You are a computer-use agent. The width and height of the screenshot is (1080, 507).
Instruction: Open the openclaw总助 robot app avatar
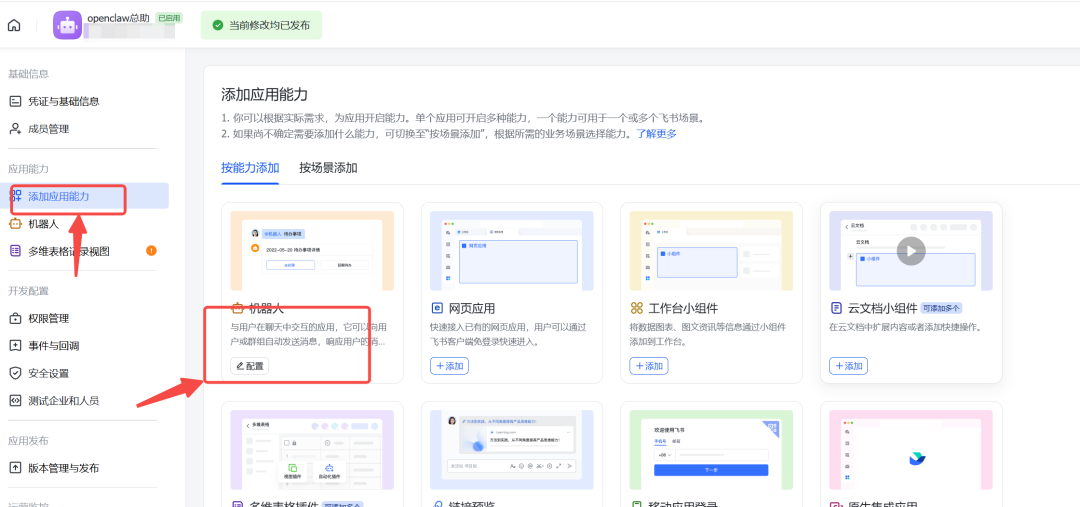point(68,25)
